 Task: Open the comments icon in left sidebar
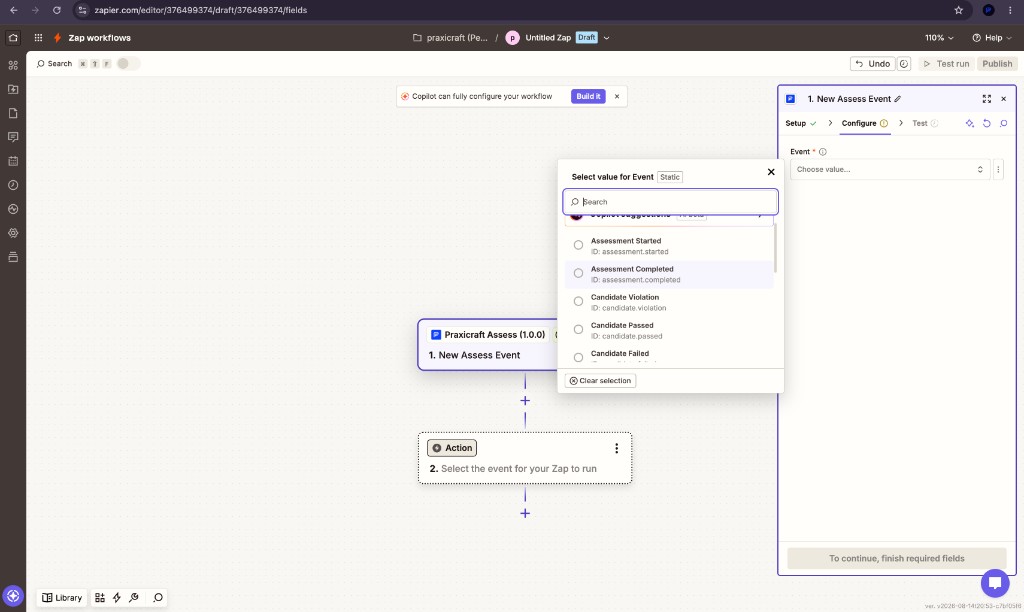tap(12, 137)
